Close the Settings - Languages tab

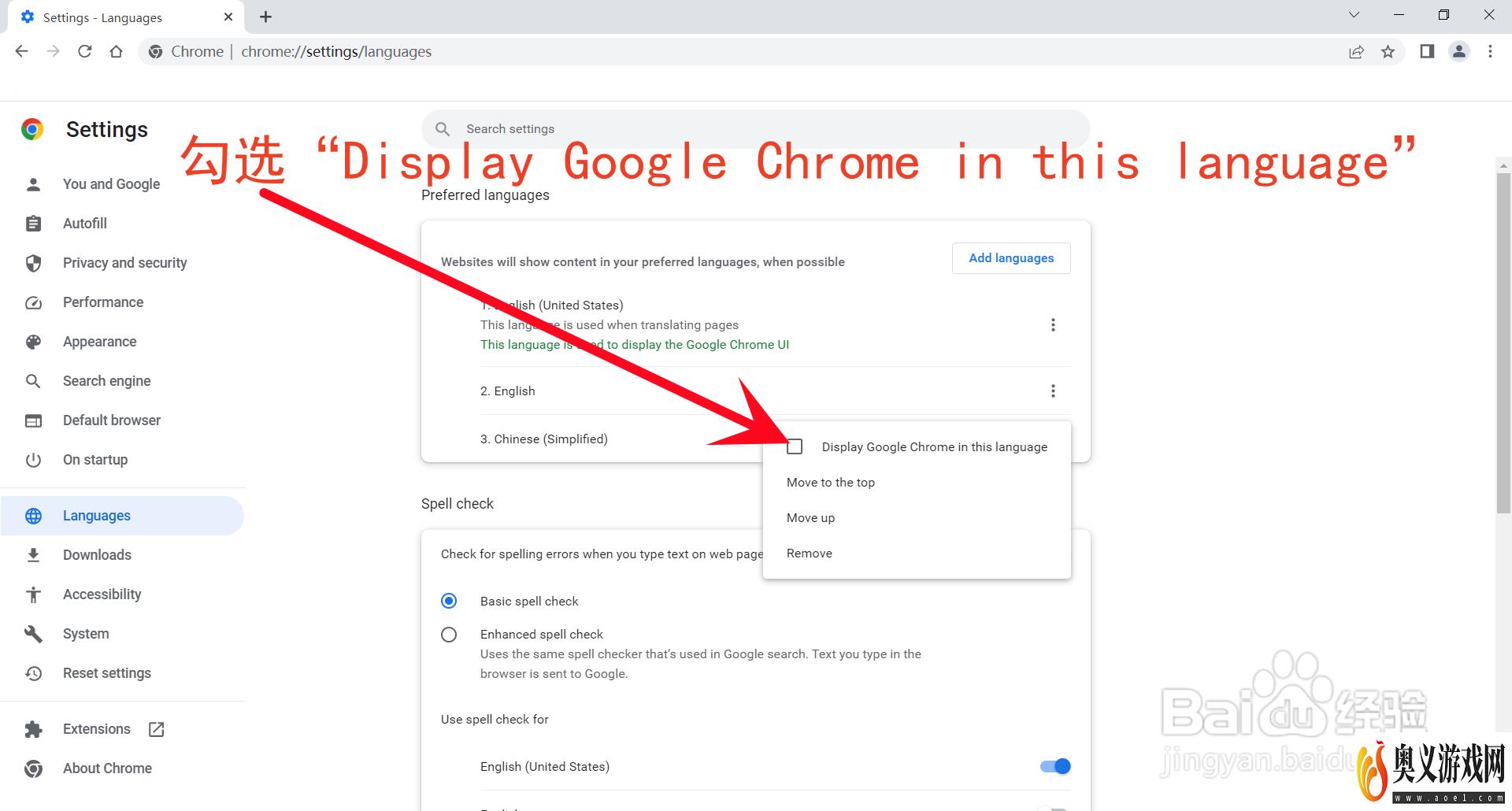228,17
